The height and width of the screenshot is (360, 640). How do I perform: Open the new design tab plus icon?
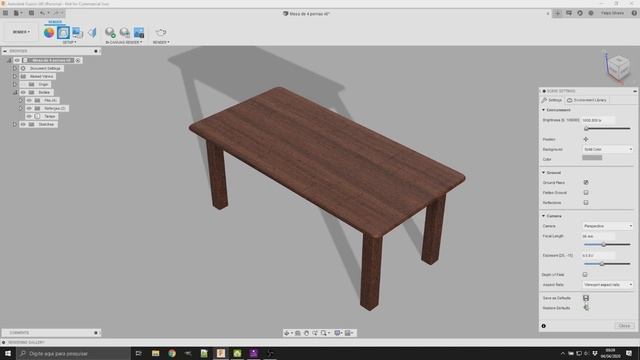(558, 13)
